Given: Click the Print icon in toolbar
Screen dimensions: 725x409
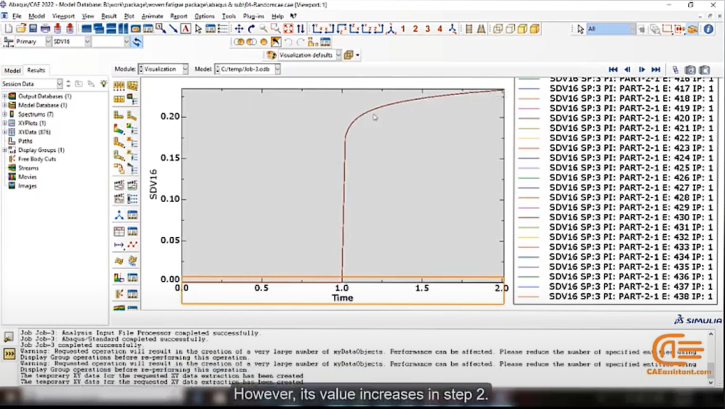Looking at the screenshot, I should tap(45, 29).
